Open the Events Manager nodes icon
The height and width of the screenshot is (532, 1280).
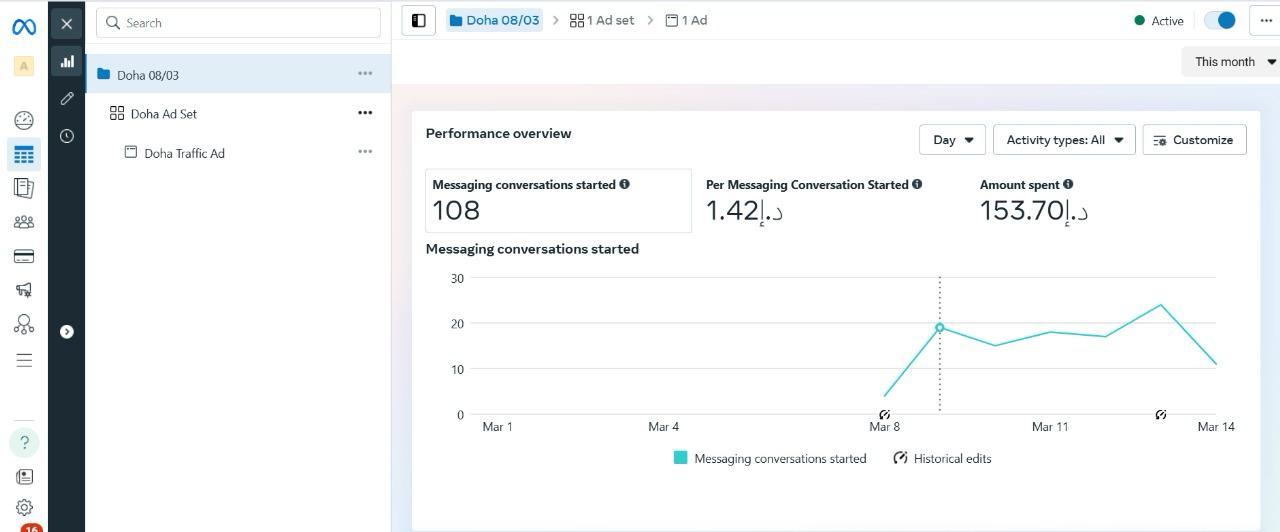(x=24, y=324)
